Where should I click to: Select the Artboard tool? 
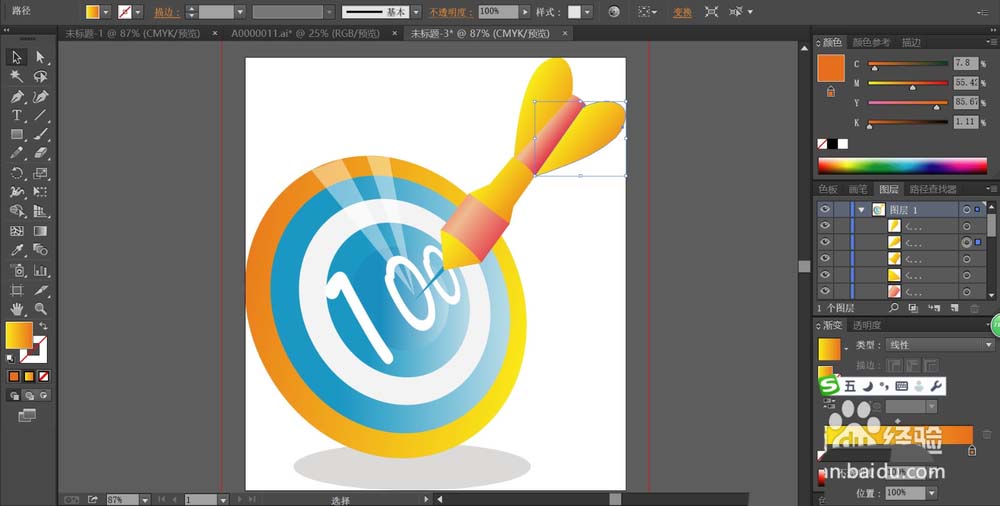[17, 290]
